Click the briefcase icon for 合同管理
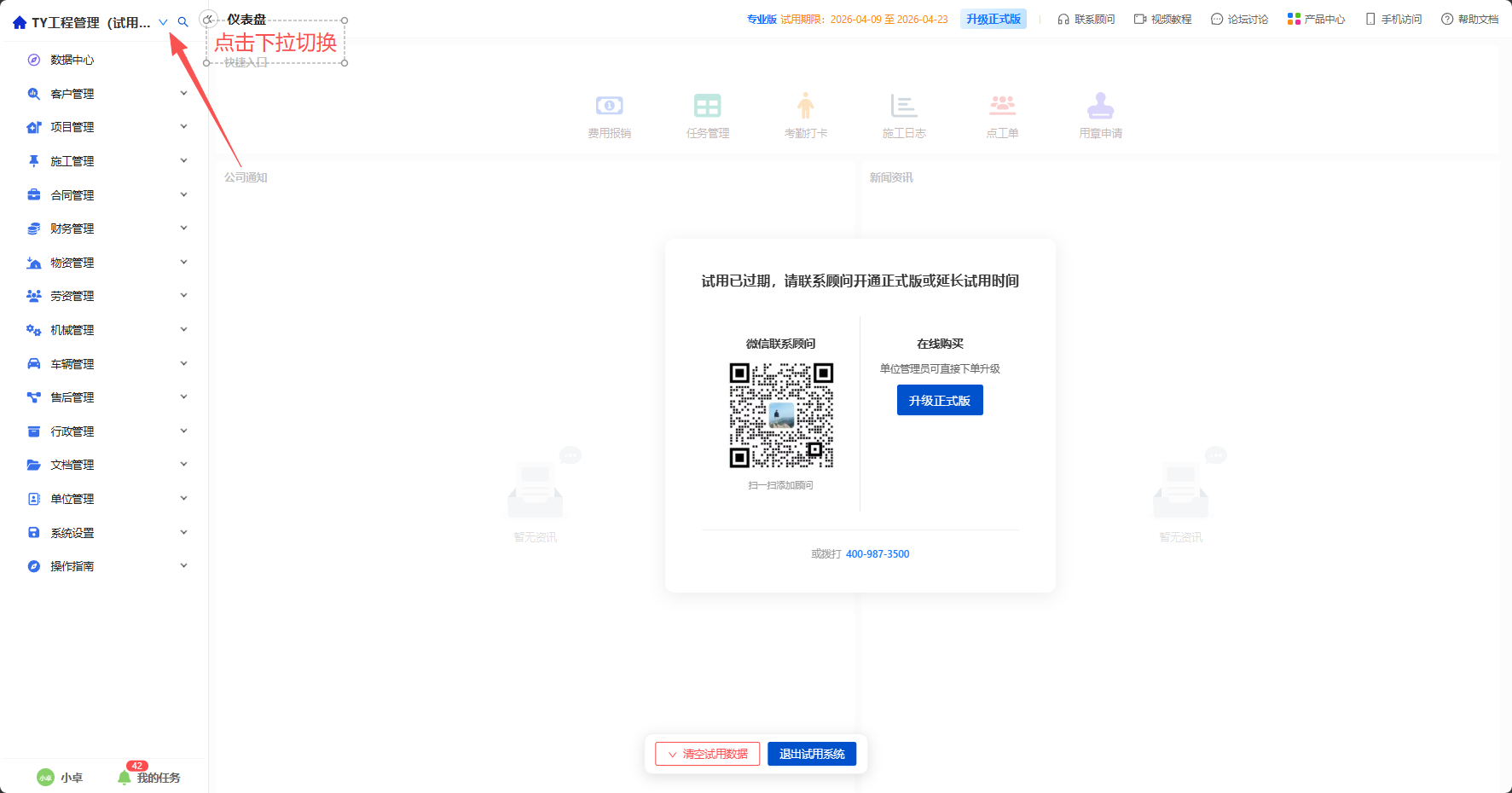Image resolution: width=1512 pixels, height=793 pixels. click(34, 195)
